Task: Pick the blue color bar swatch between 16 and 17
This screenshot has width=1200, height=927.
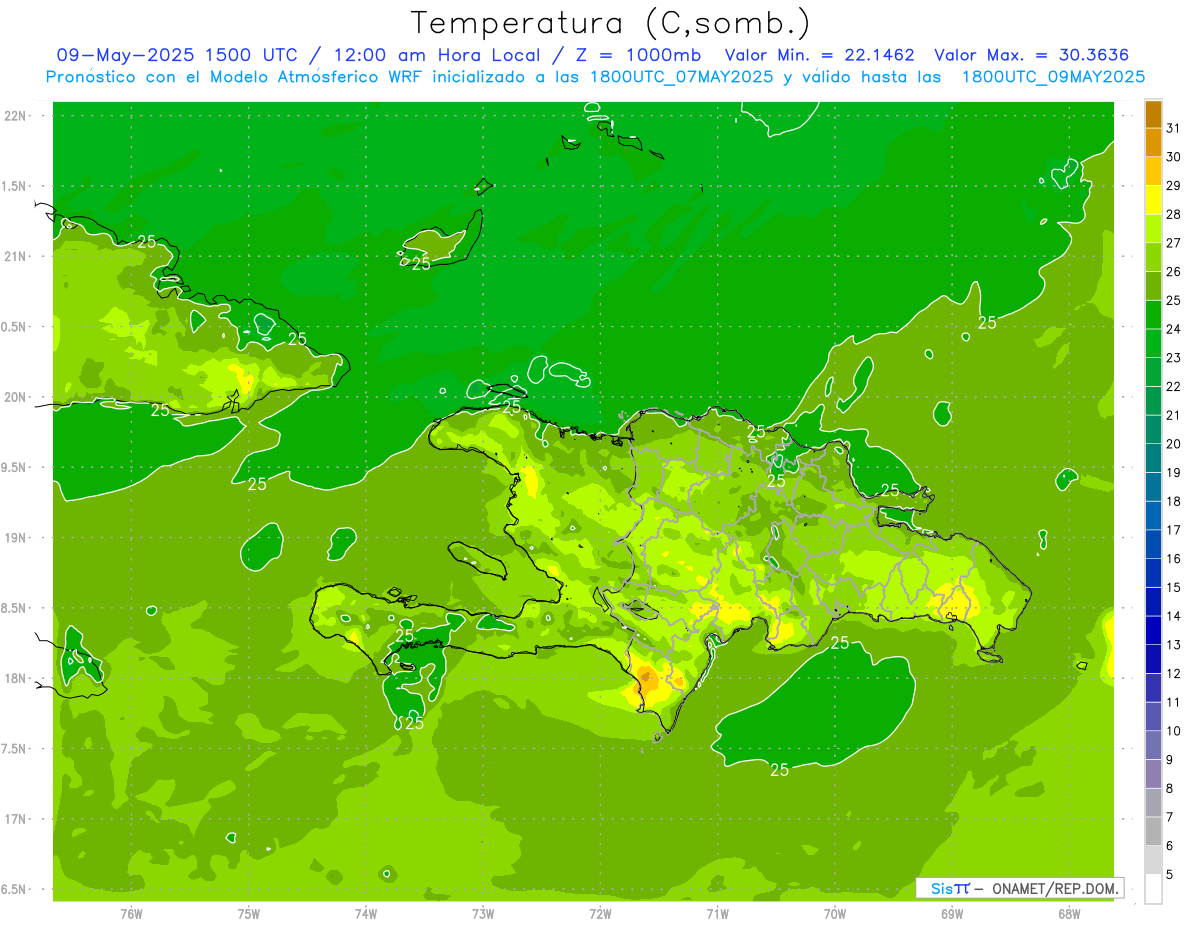Action: tap(1153, 545)
